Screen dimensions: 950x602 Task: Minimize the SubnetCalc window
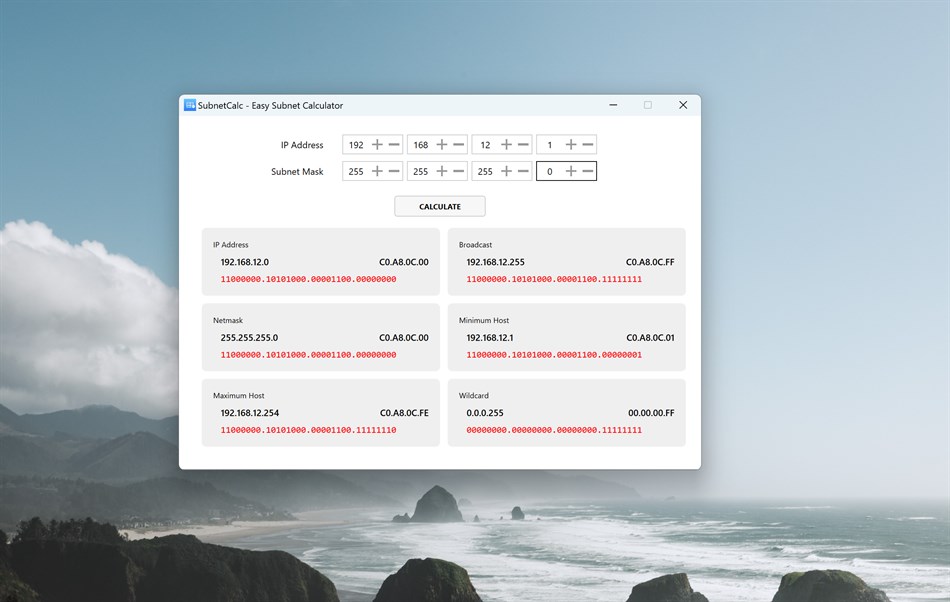tap(613, 104)
